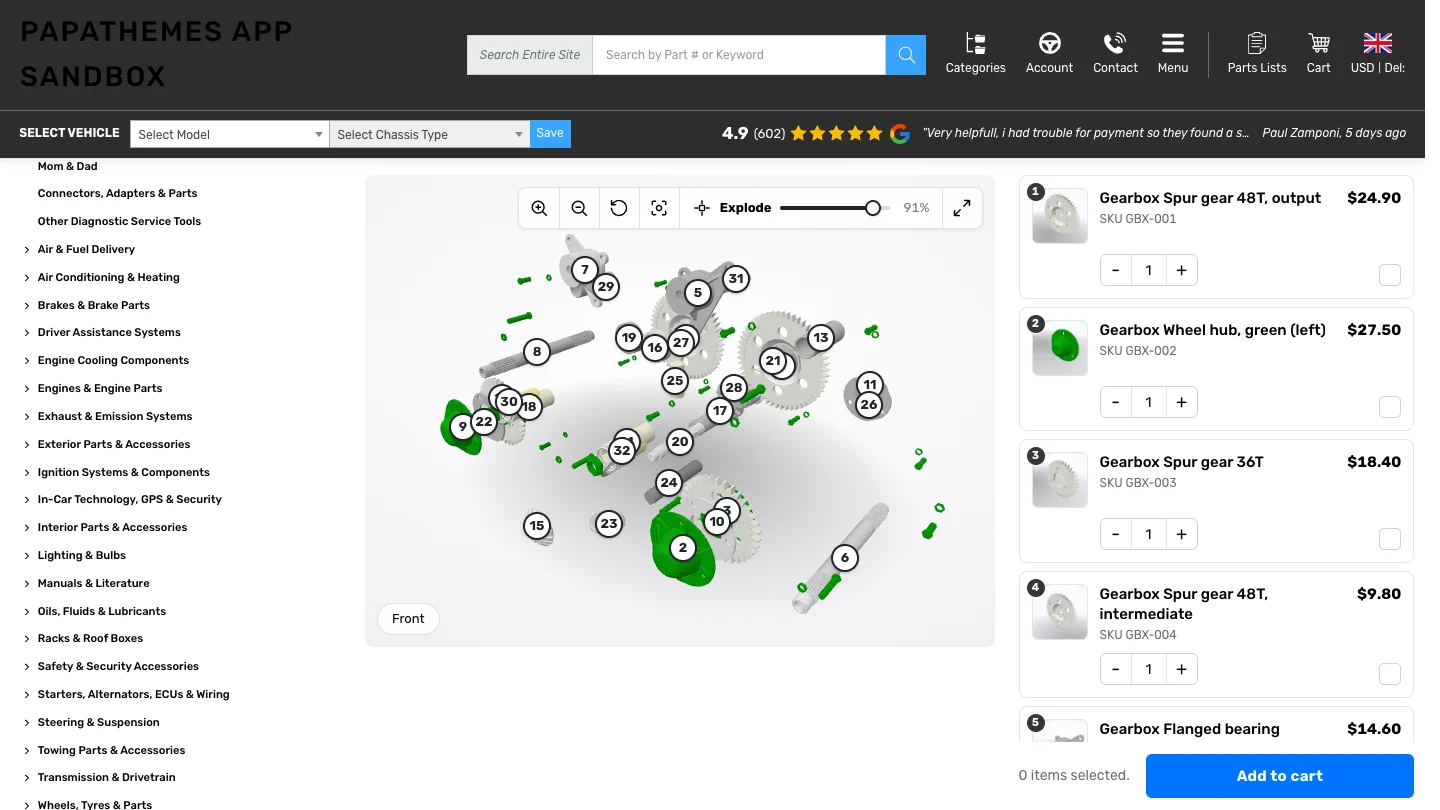Click the Add to cart button
The width and height of the screenshot is (1440, 810).
click(x=1280, y=776)
